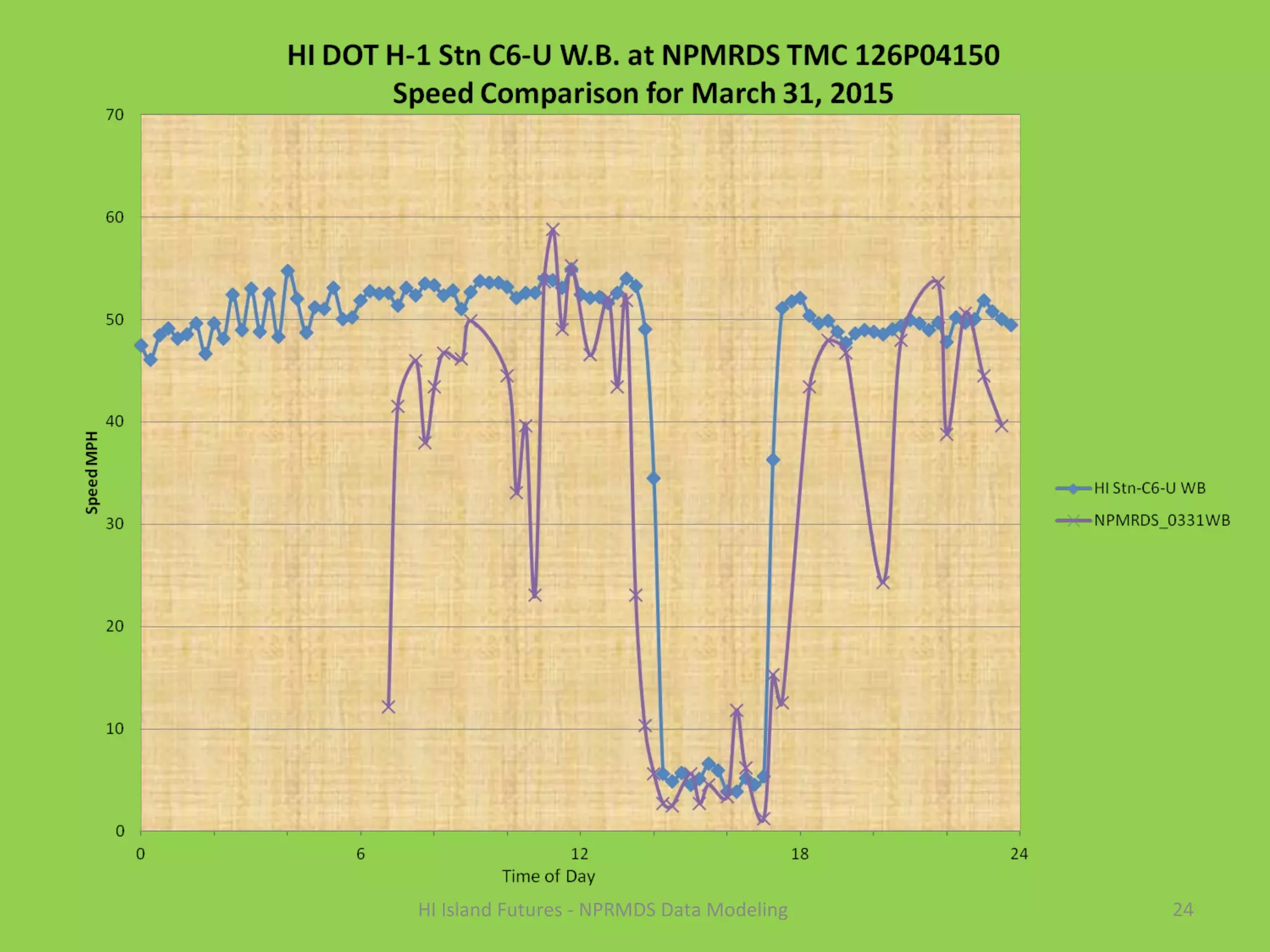Click slide number 24 in footer
Screen dimensions: 1270x952
click(1183, 910)
